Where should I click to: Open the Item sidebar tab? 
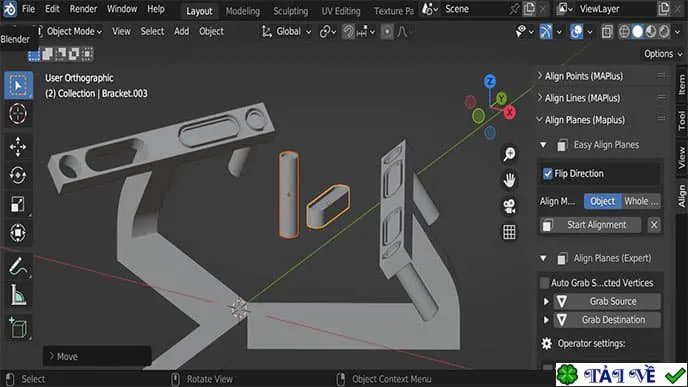[x=681, y=84]
